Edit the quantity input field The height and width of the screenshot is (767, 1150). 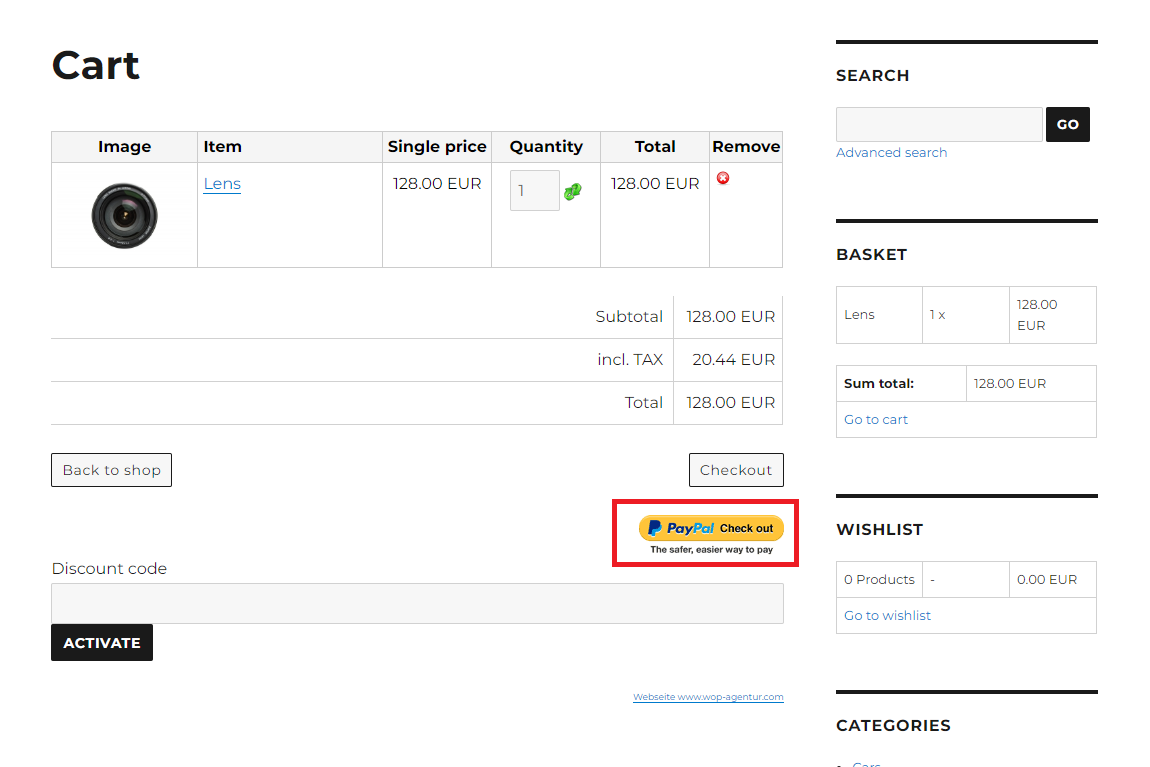tap(535, 191)
